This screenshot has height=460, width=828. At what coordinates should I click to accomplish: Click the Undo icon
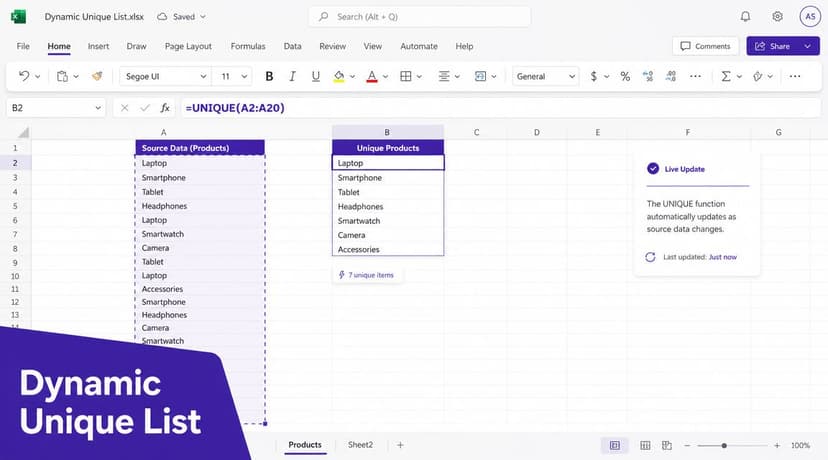point(24,76)
